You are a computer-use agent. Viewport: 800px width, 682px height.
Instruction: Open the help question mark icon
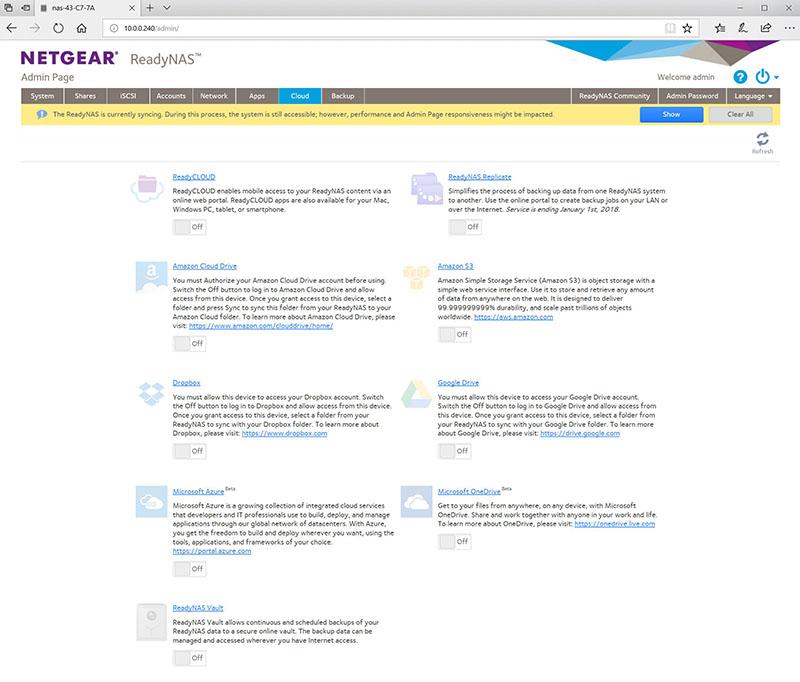(740, 77)
